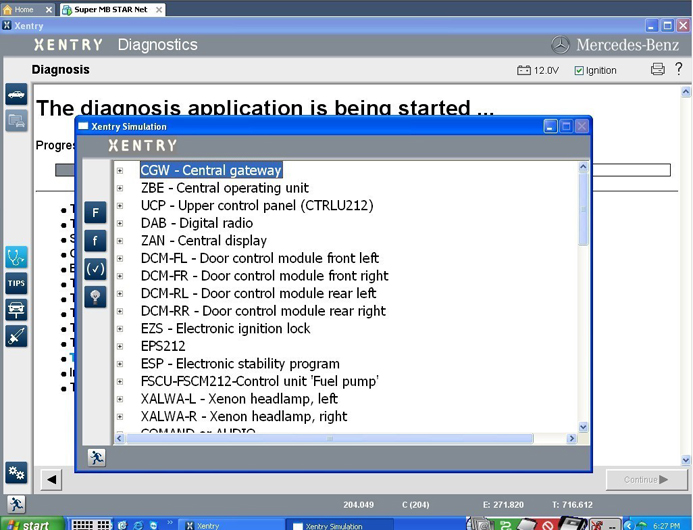Open the gears settings icon in sidebar

coord(16,473)
